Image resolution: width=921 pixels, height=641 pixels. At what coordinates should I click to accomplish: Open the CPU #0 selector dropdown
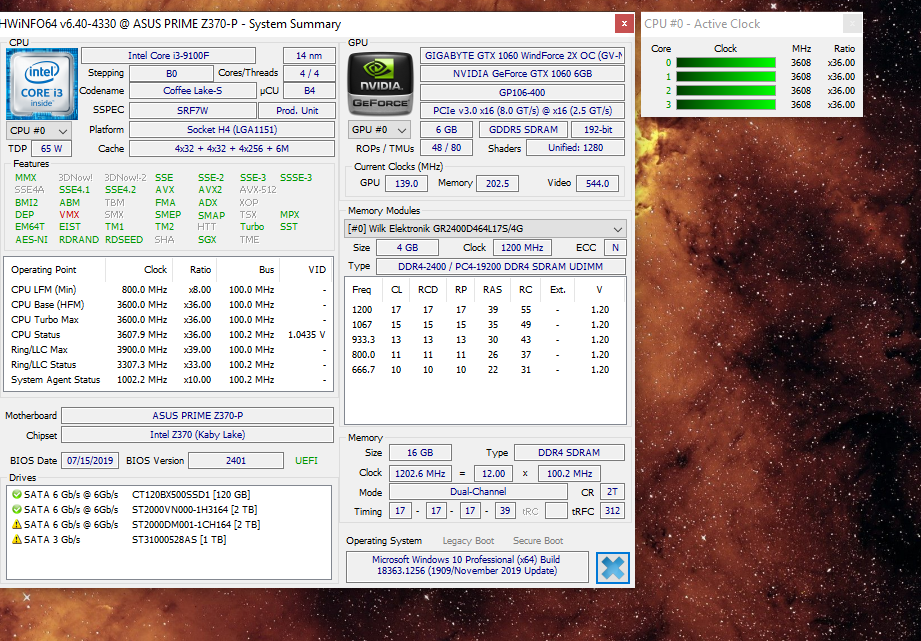point(39,130)
